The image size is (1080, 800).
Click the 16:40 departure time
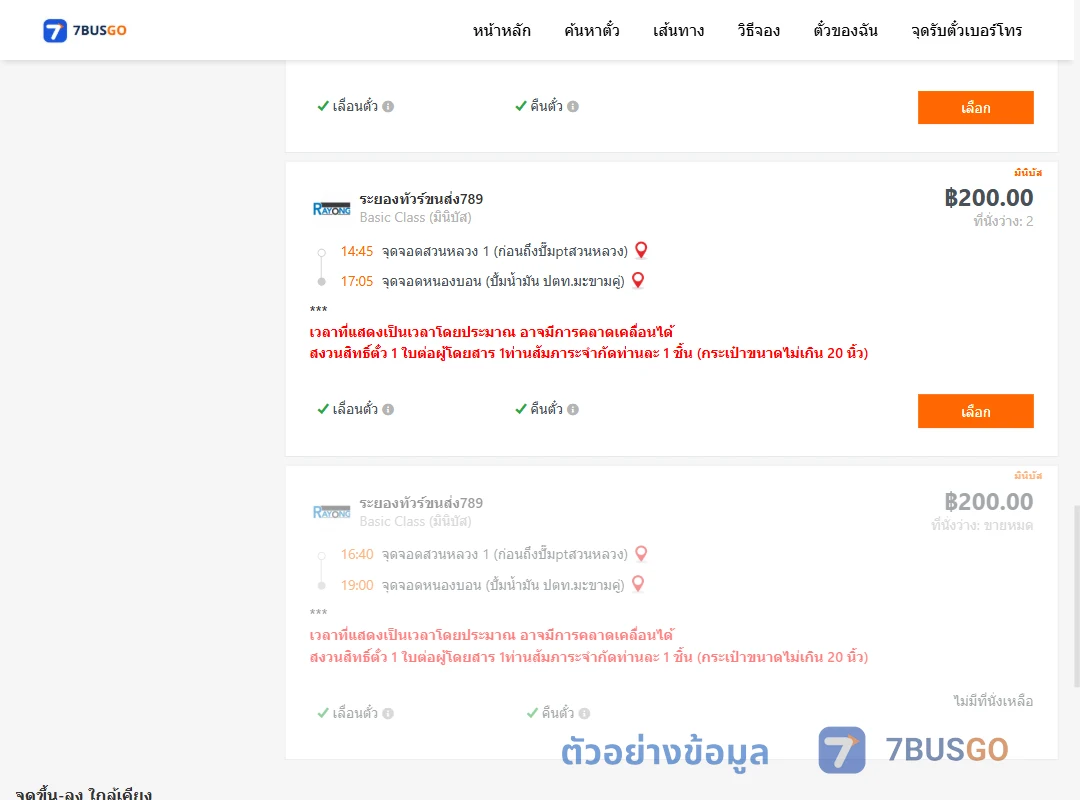pyautogui.click(x=357, y=555)
